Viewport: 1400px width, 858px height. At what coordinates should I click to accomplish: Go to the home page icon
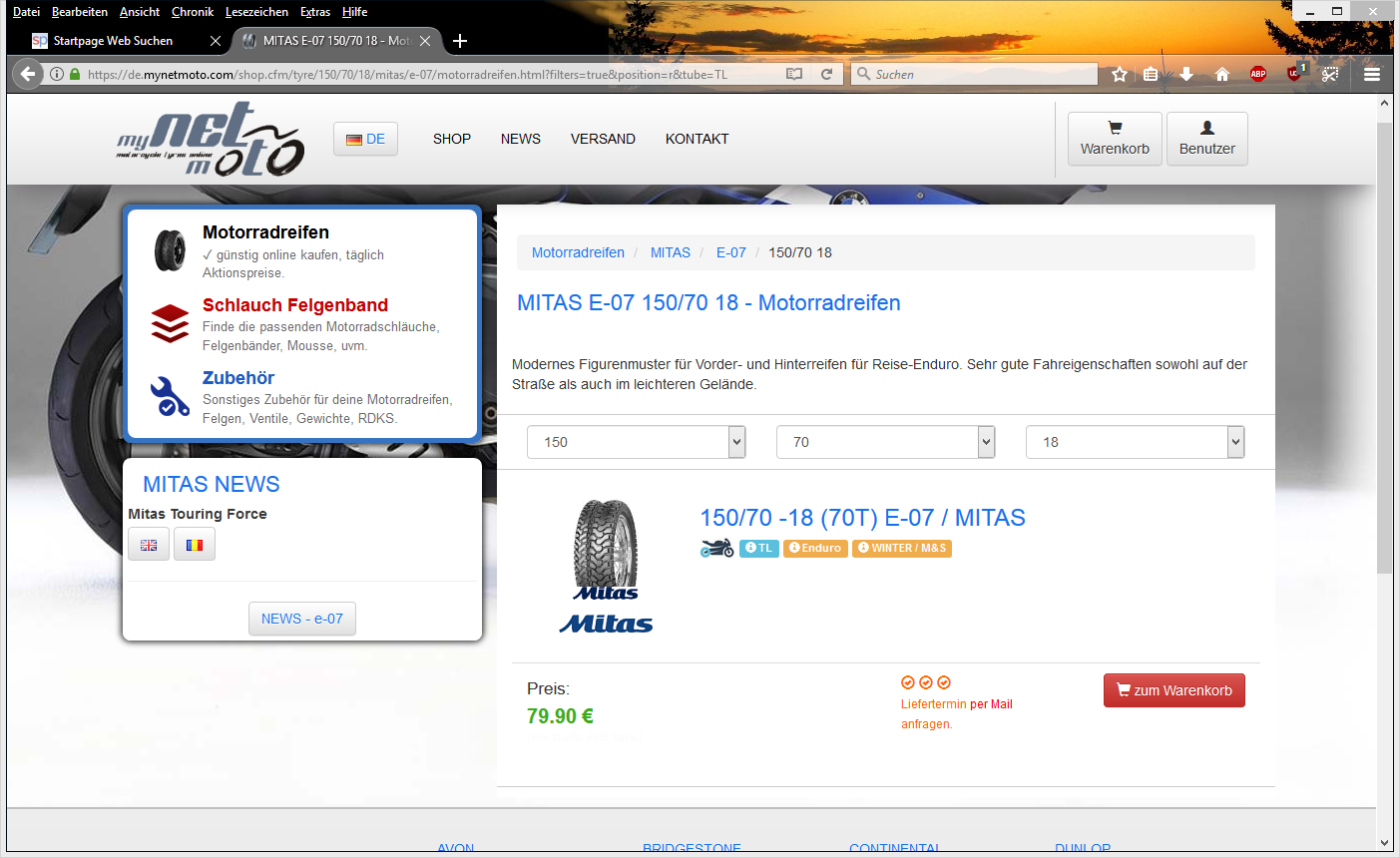(x=1221, y=74)
